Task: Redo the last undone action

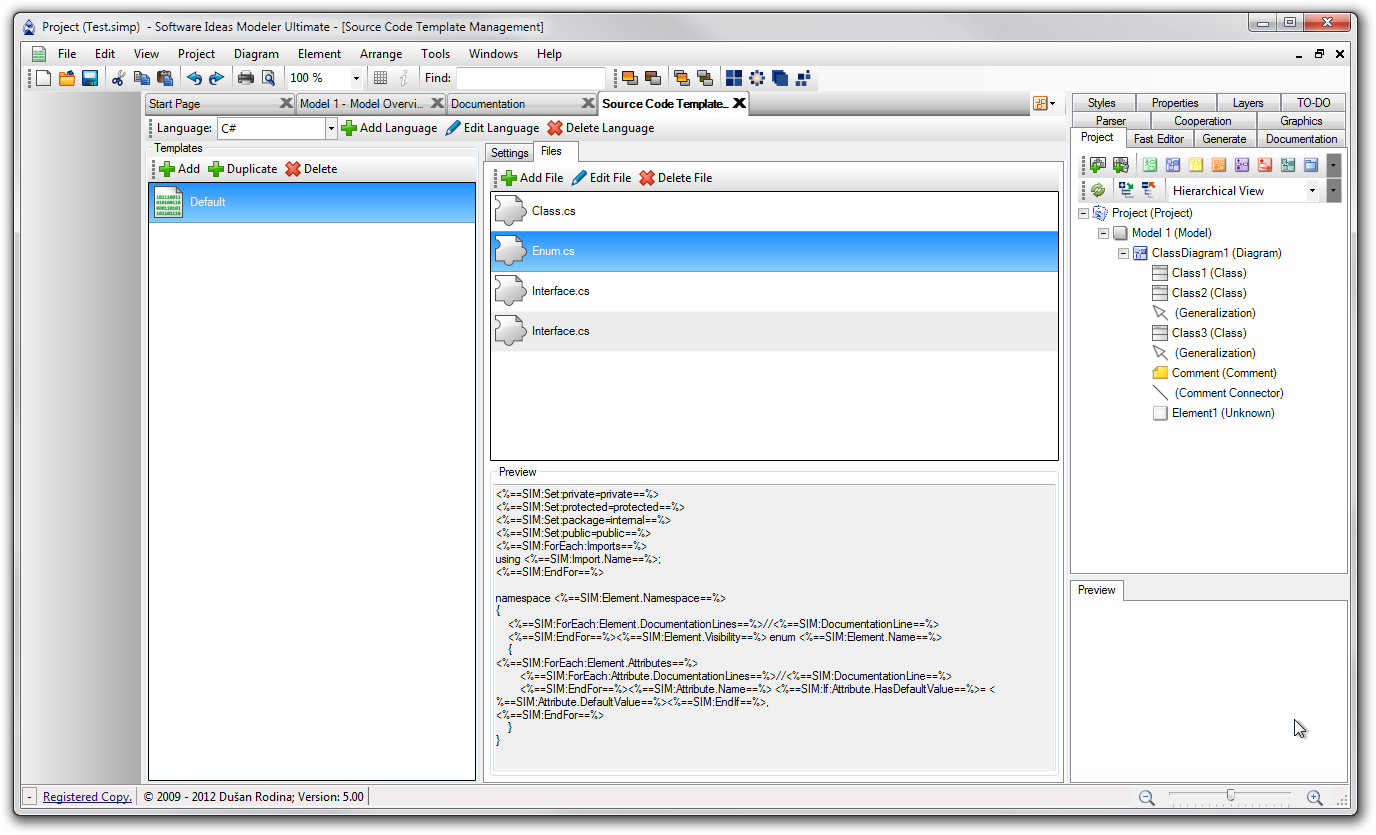Action: point(216,78)
